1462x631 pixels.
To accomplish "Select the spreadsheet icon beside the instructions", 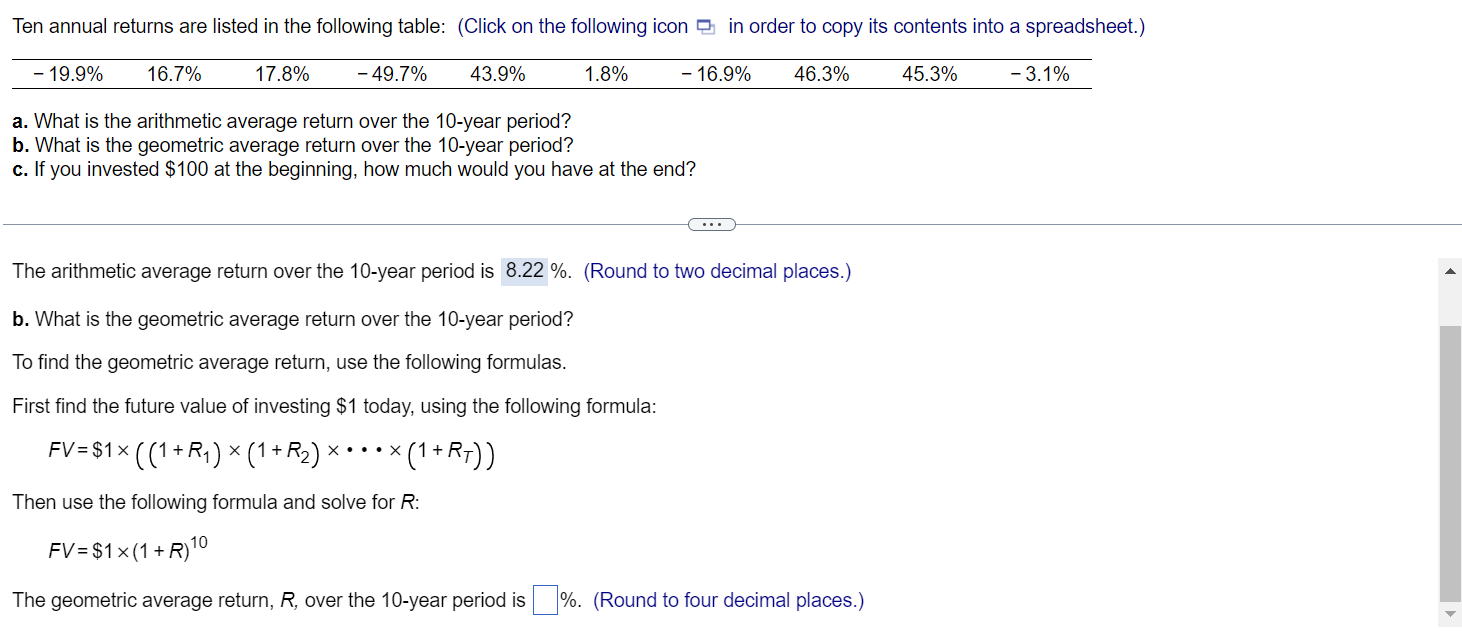I will tap(706, 27).
